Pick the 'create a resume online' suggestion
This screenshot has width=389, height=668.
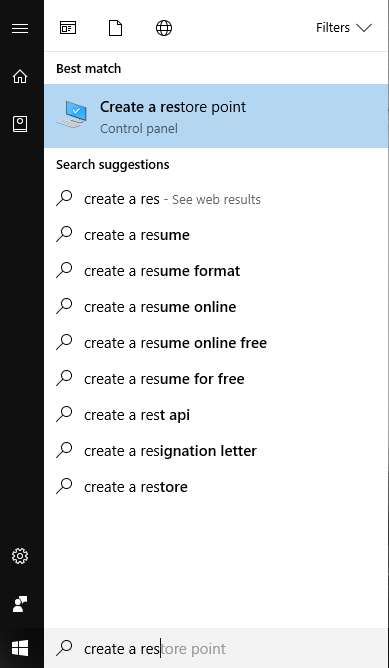[x=216, y=307]
